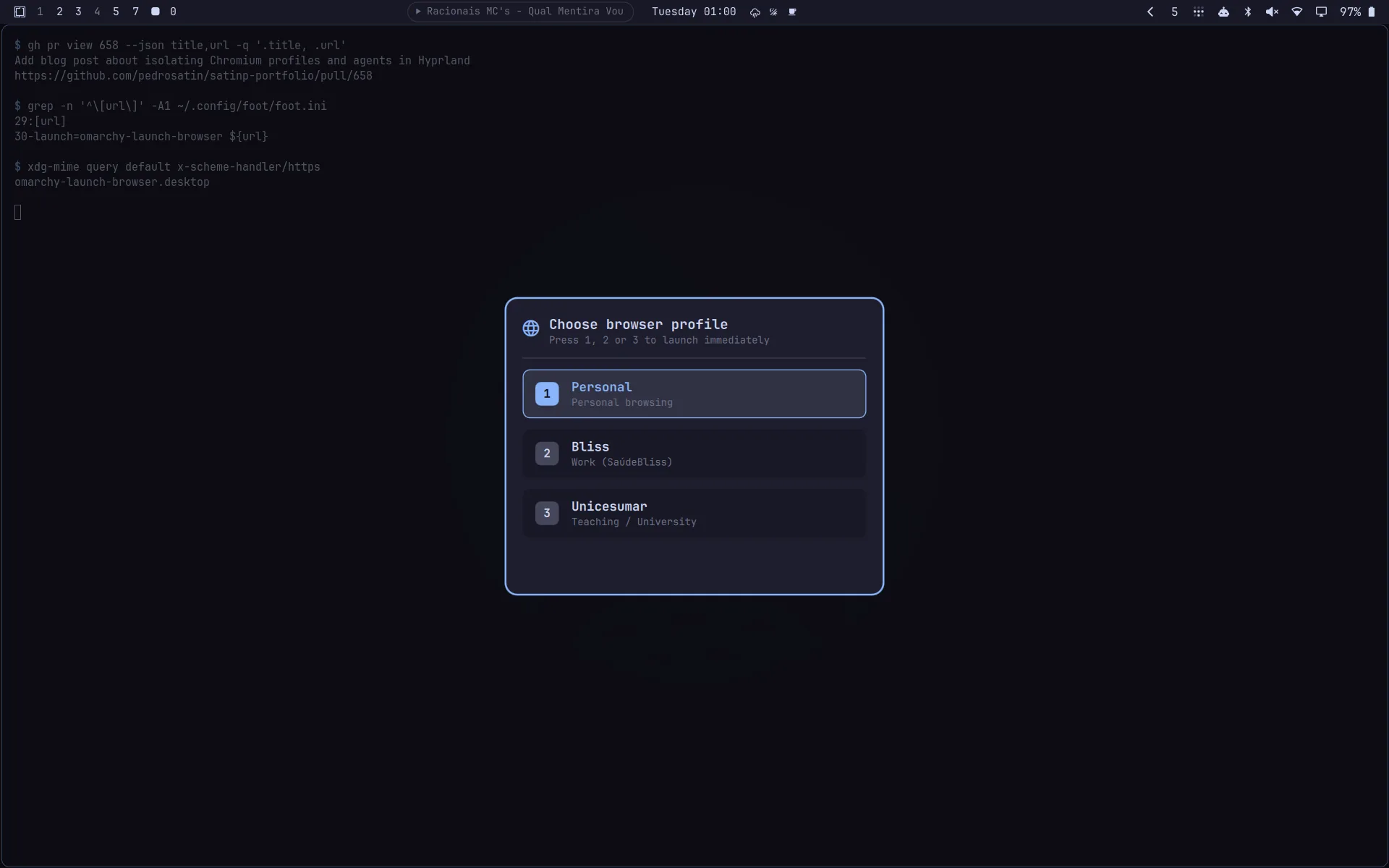Choose the Bliss work profile
The image size is (1389, 868).
[694, 454]
